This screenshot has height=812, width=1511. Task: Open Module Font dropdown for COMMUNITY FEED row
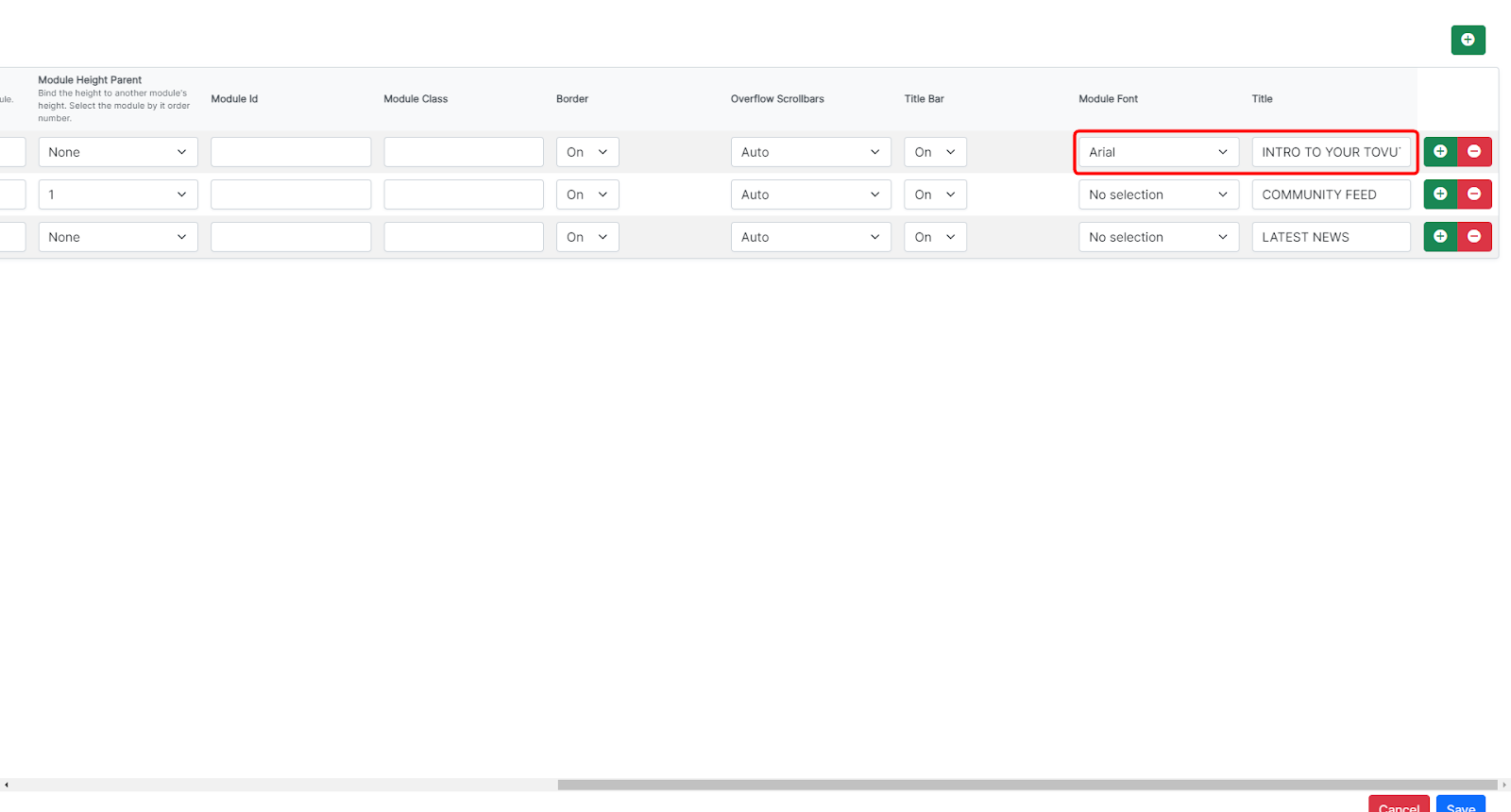(1159, 195)
